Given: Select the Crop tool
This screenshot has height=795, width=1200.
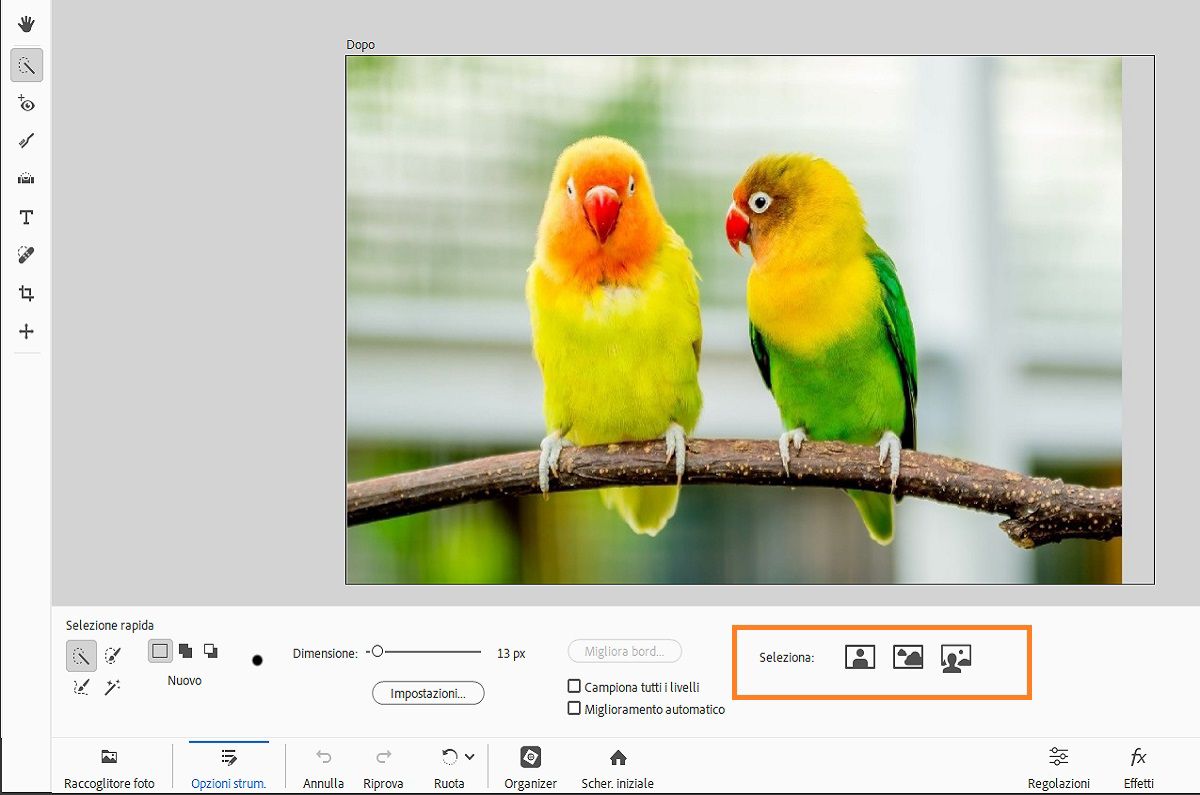Looking at the screenshot, I should [x=26, y=293].
